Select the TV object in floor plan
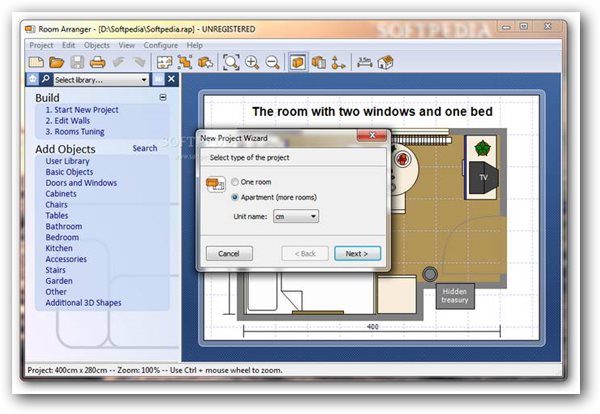Viewport: 600px width, 414px height. [x=483, y=178]
